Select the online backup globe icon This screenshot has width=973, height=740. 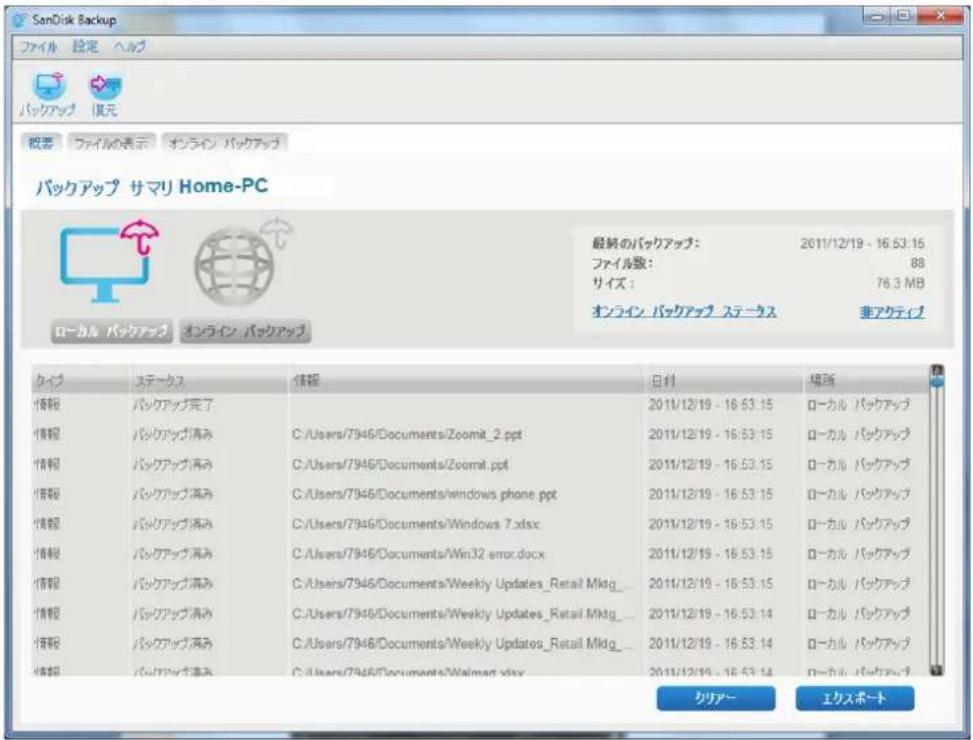pyautogui.click(x=243, y=262)
